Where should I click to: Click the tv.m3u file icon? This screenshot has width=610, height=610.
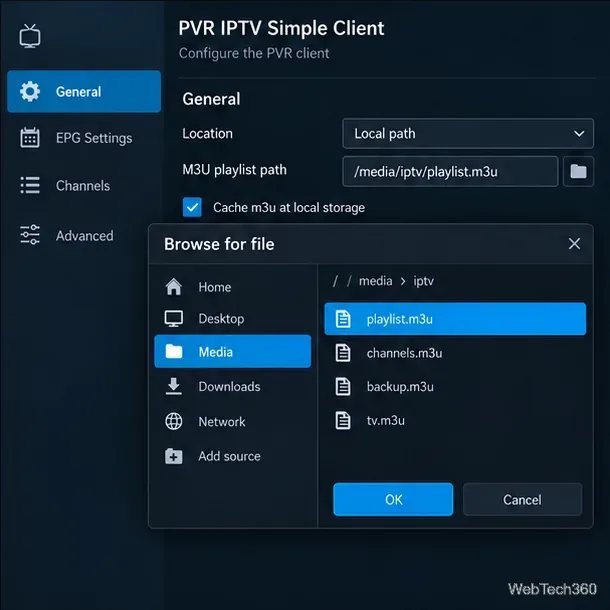point(343,421)
